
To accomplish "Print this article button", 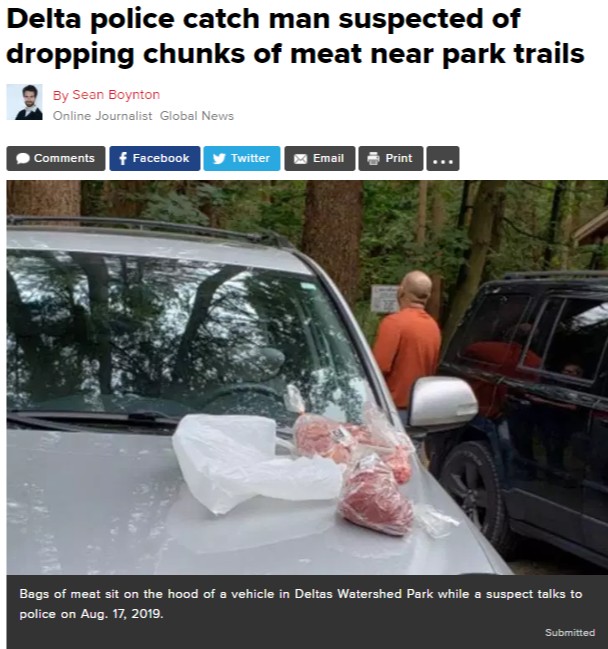I will (x=391, y=159).
